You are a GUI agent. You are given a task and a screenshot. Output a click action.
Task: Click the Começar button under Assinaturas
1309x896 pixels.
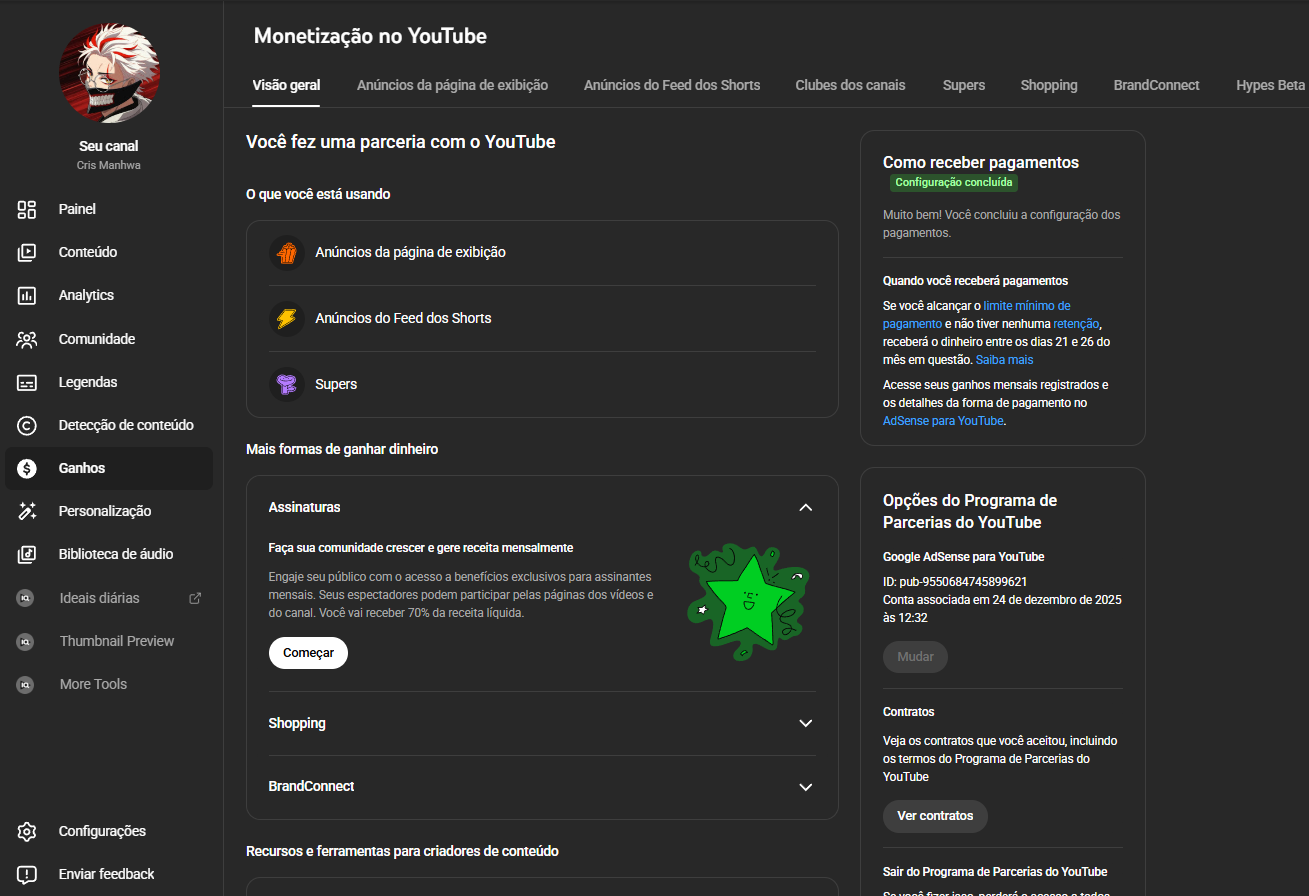308,653
